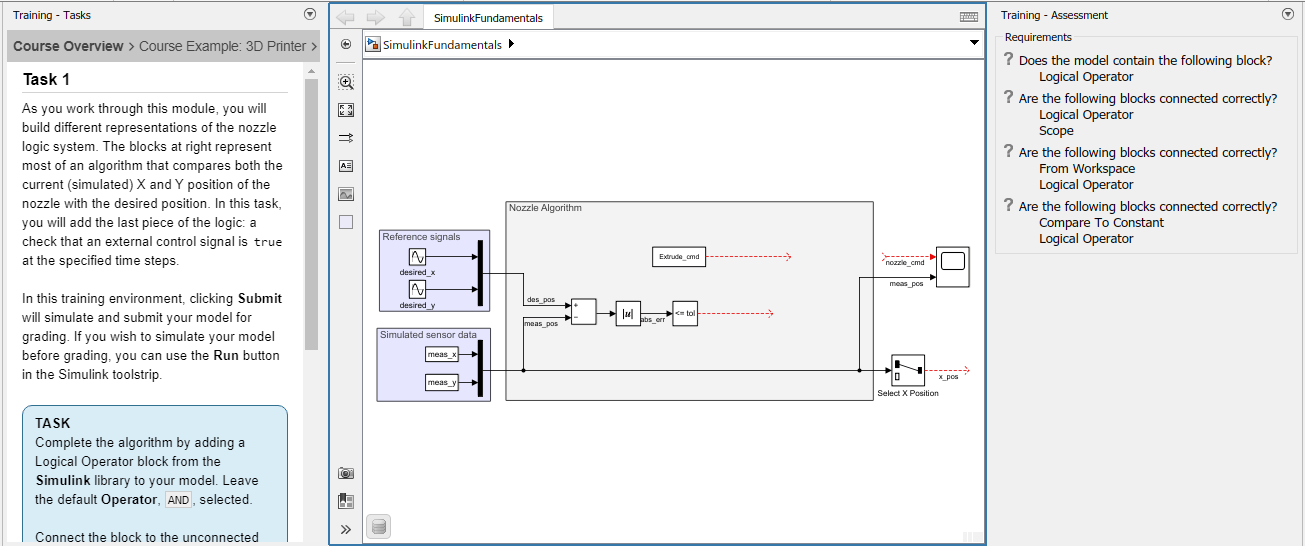The image size is (1305, 546).
Task: Select the meas_y From Workspace block
Action: click(x=441, y=382)
